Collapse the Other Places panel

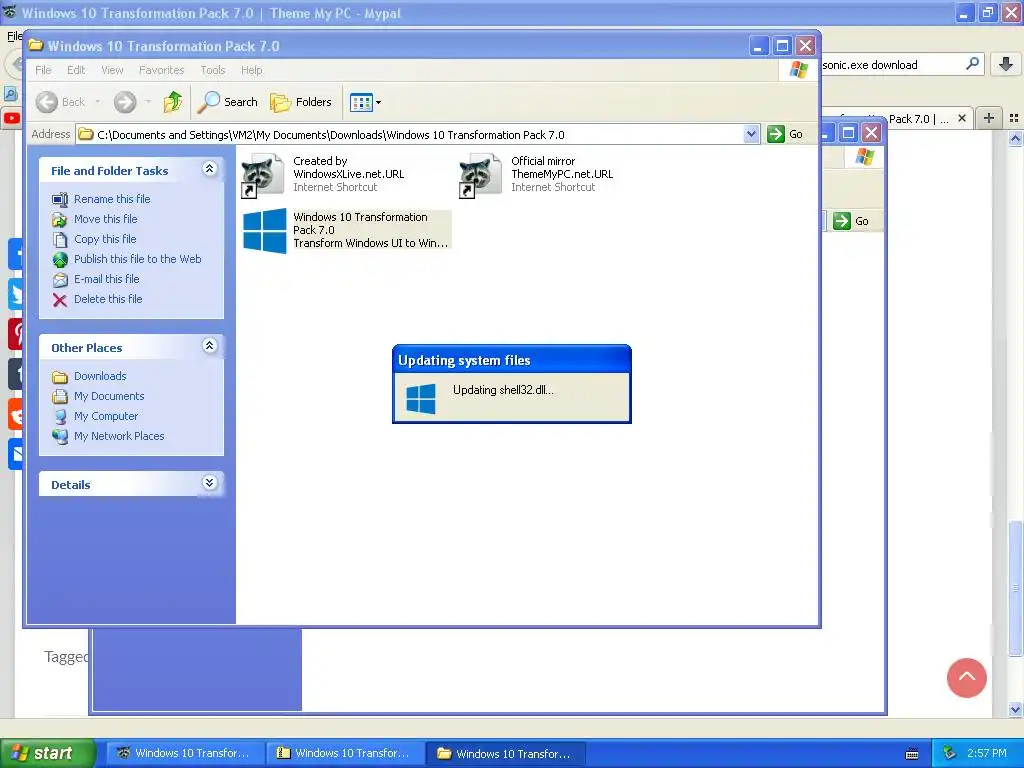click(209, 346)
